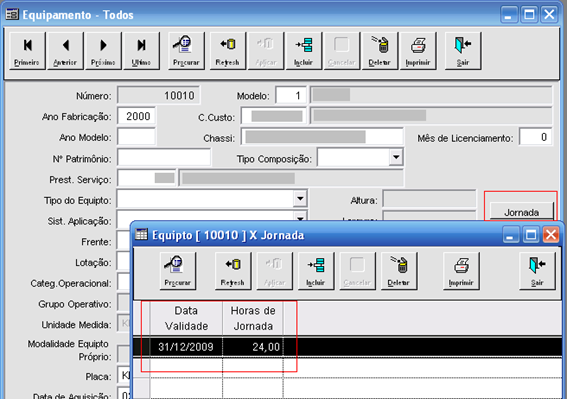Click the Data Validade column header
567x399 pixels.
click(x=186, y=318)
